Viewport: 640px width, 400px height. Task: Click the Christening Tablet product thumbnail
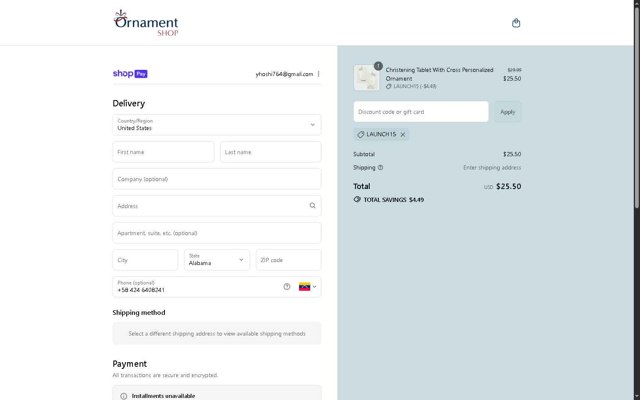click(367, 77)
